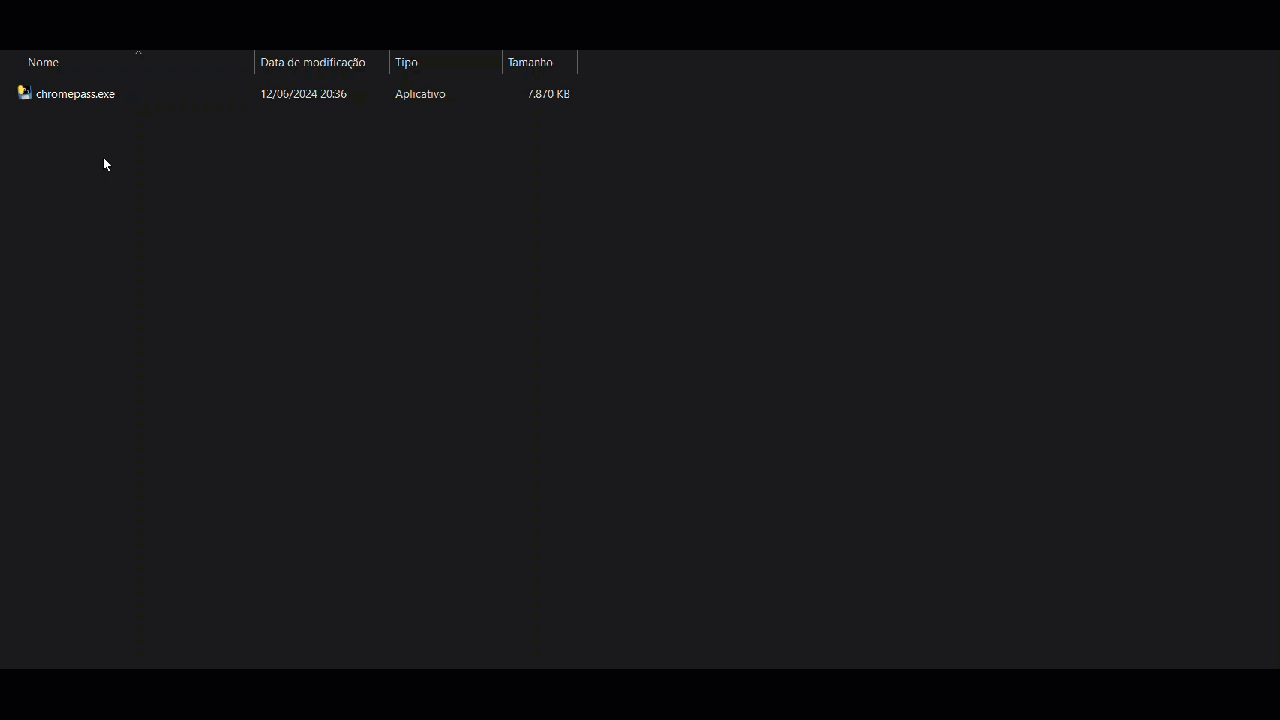Click the black bar above column headers
The image size is (1280, 720).
point(640,24)
